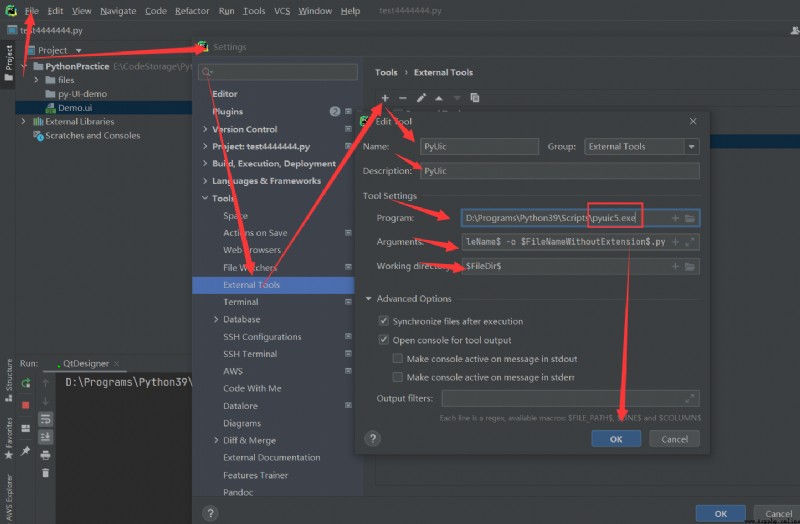Add a new external tool with plus icon
The height and width of the screenshot is (524, 800).
(x=385, y=97)
